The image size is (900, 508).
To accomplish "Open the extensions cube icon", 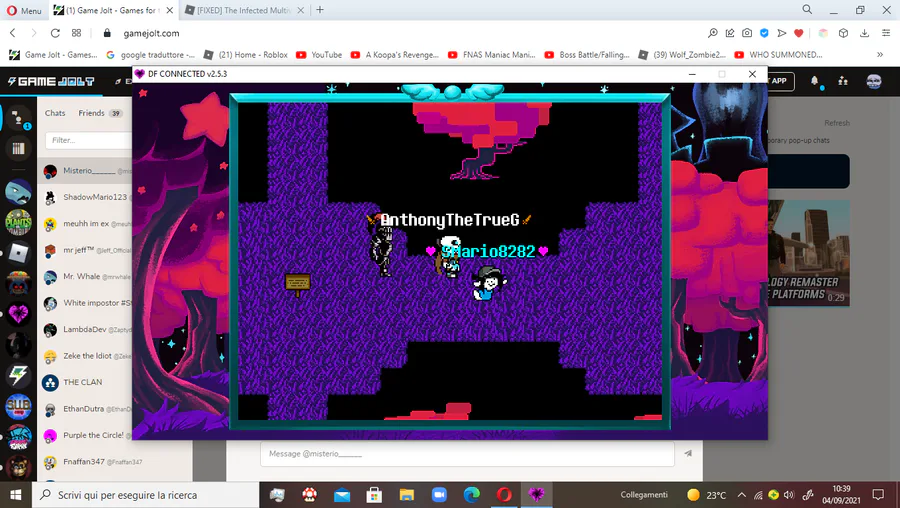I will click(x=843, y=33).
